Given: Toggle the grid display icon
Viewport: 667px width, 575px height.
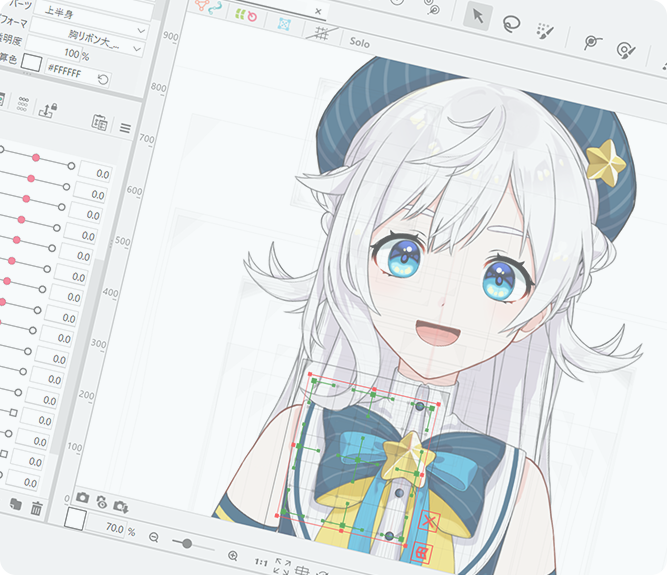Looking at the screenshot, I should point(321,34).
